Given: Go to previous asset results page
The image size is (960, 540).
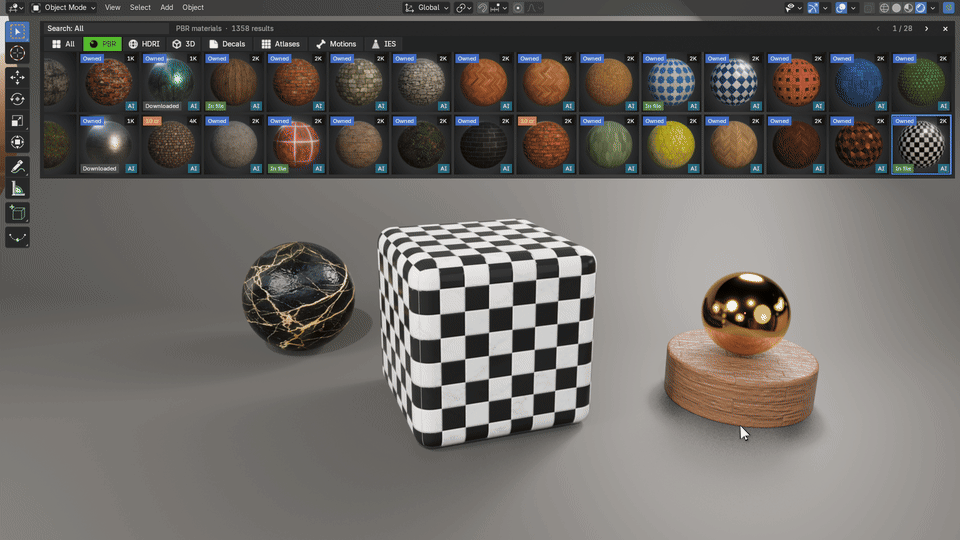Looking at the screenshot, I should click(878, 29).
